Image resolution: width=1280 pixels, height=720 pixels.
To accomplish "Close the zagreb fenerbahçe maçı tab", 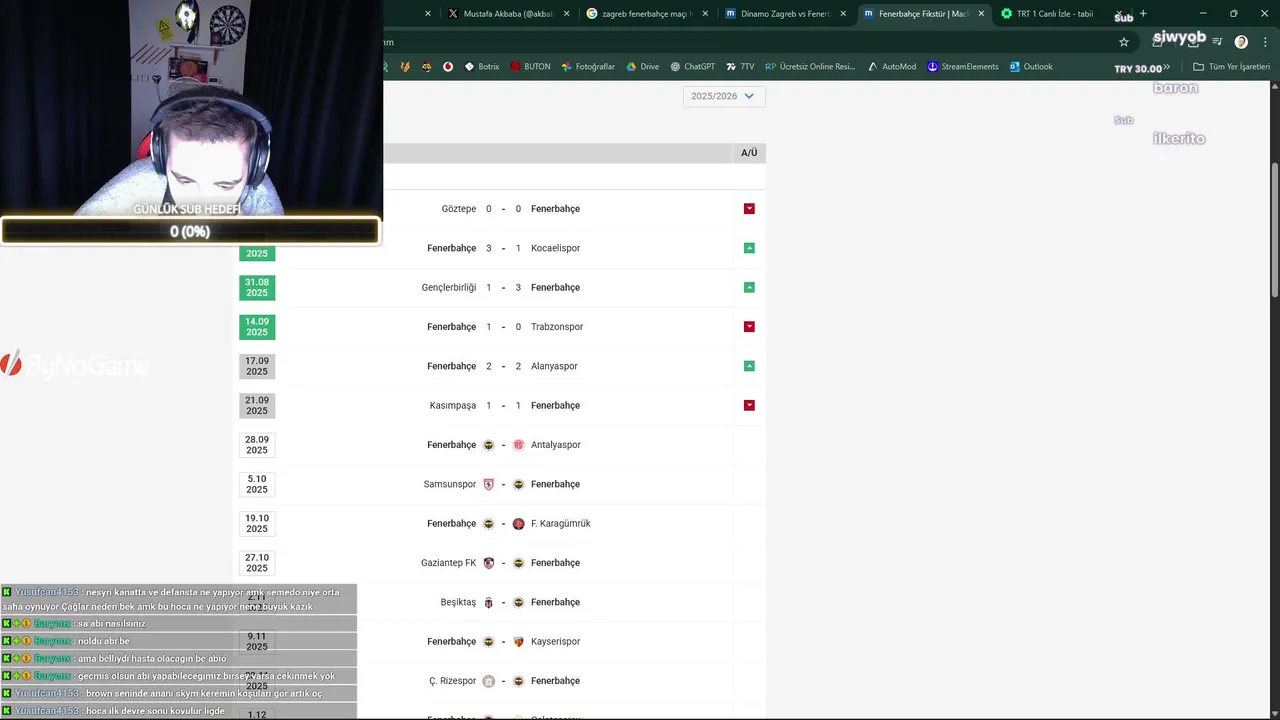I will (x=705, y=14).
